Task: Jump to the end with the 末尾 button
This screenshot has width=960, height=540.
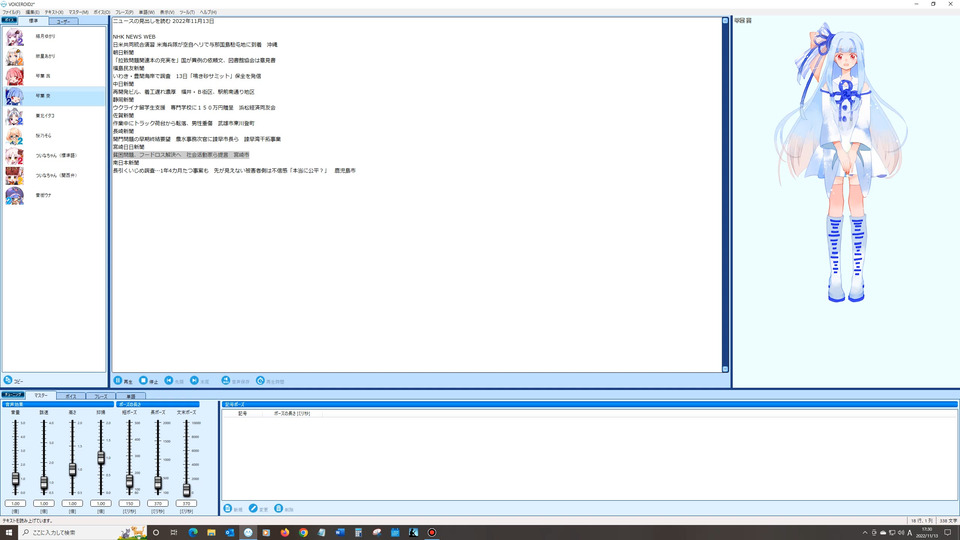Action: (200, 381)
